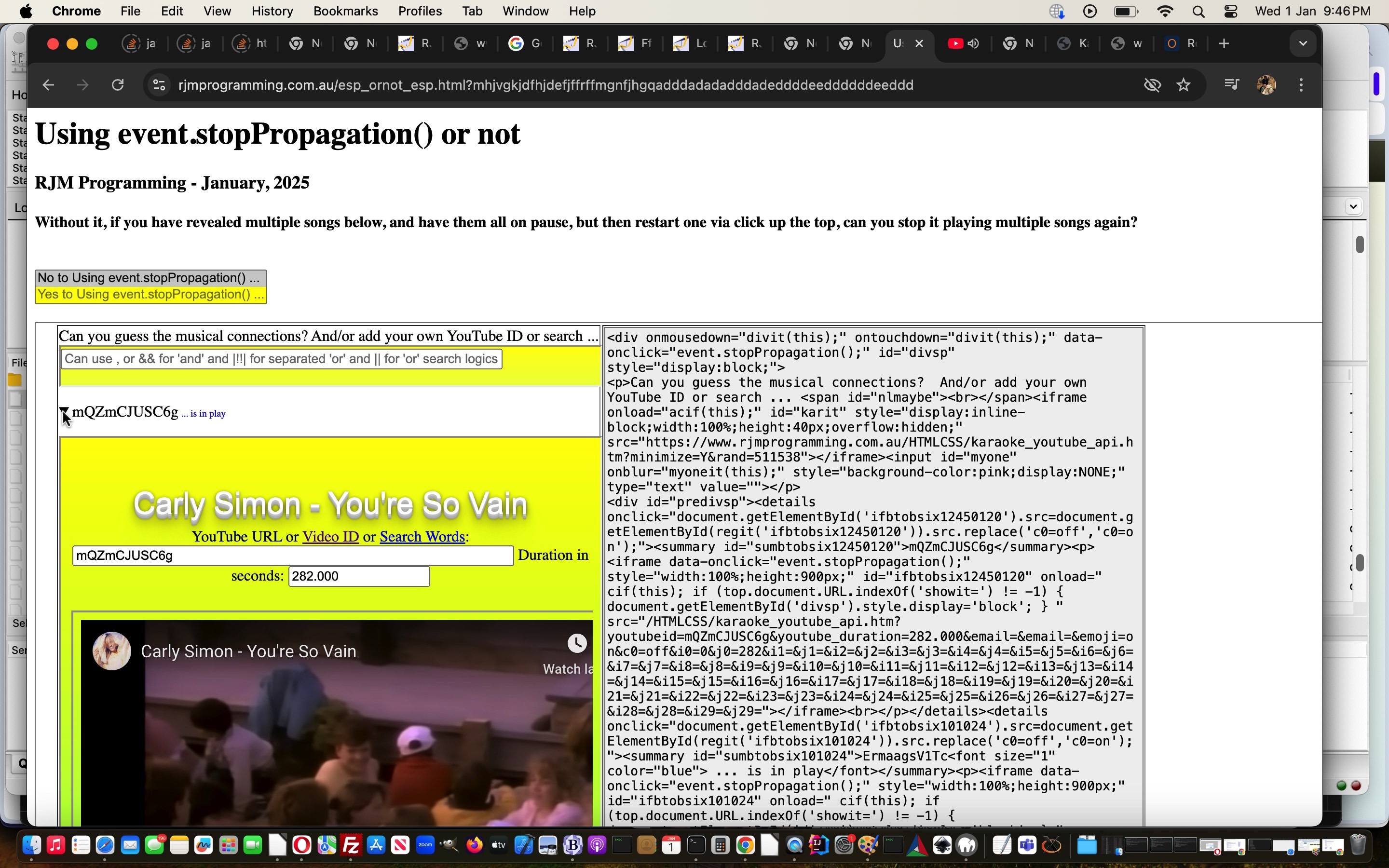Open the Apple menu

[x=26, y=12]
